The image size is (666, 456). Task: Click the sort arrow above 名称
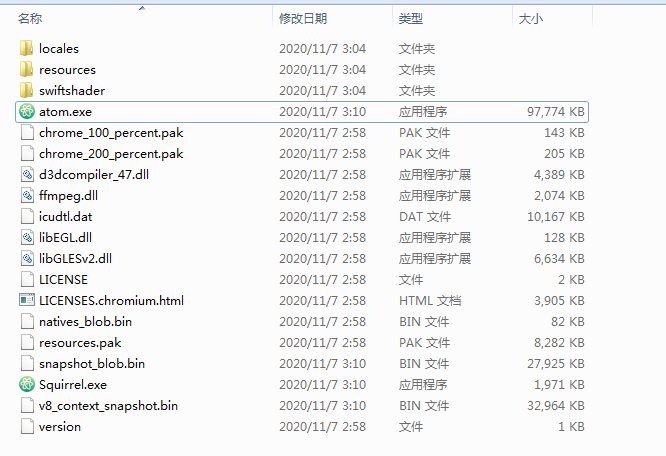(x=142, y=8)
